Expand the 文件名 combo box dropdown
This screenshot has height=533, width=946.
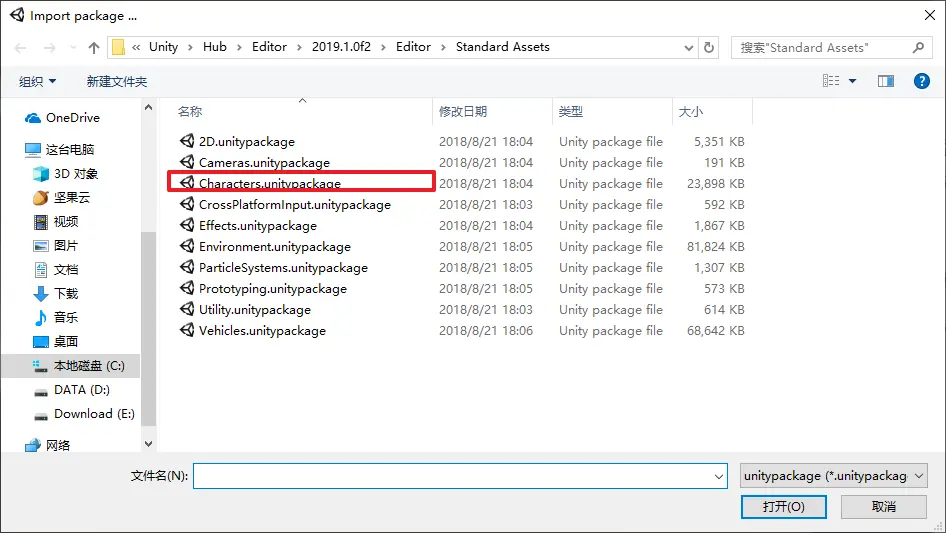click(719, 476)
